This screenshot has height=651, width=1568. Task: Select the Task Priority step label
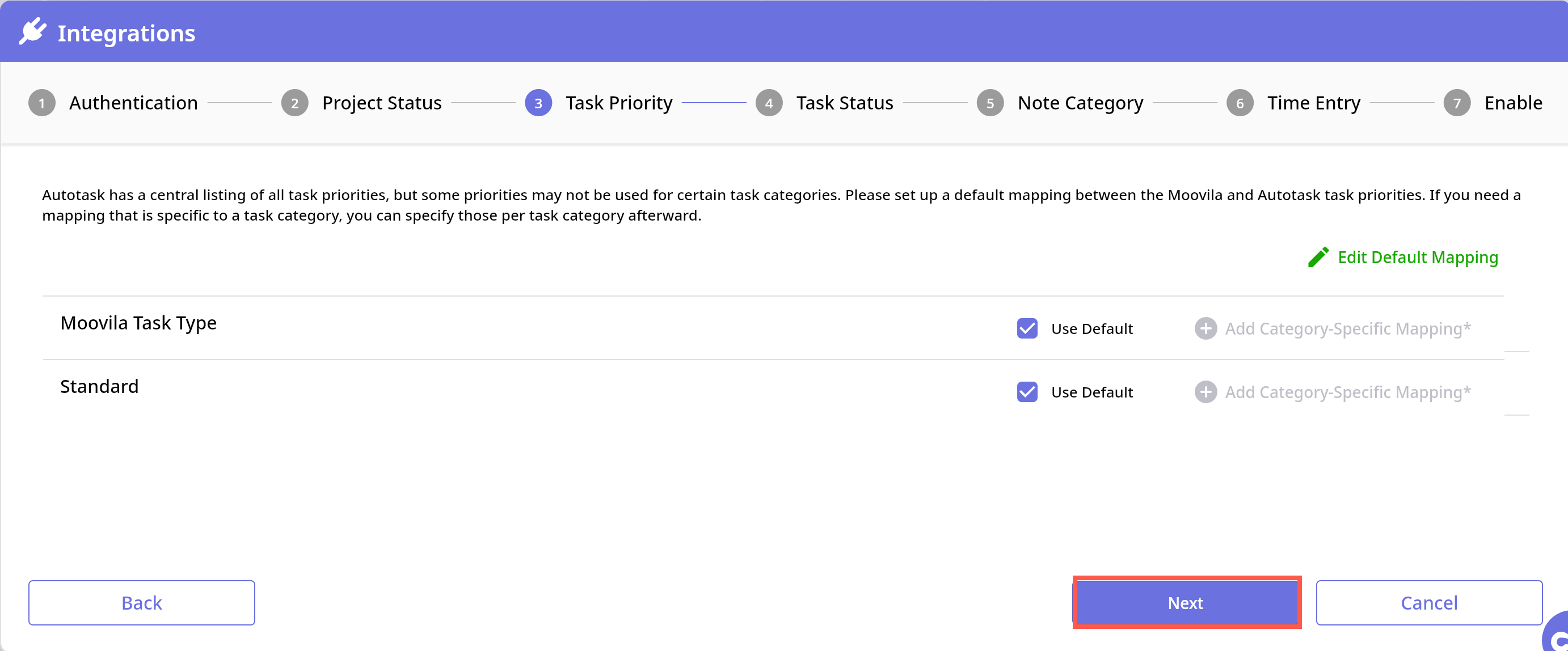618,103
